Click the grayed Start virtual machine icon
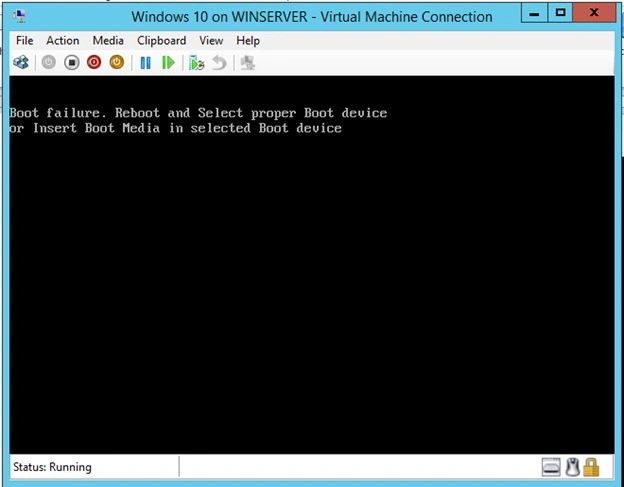The image size is (624, 487). tap(49, 62)
